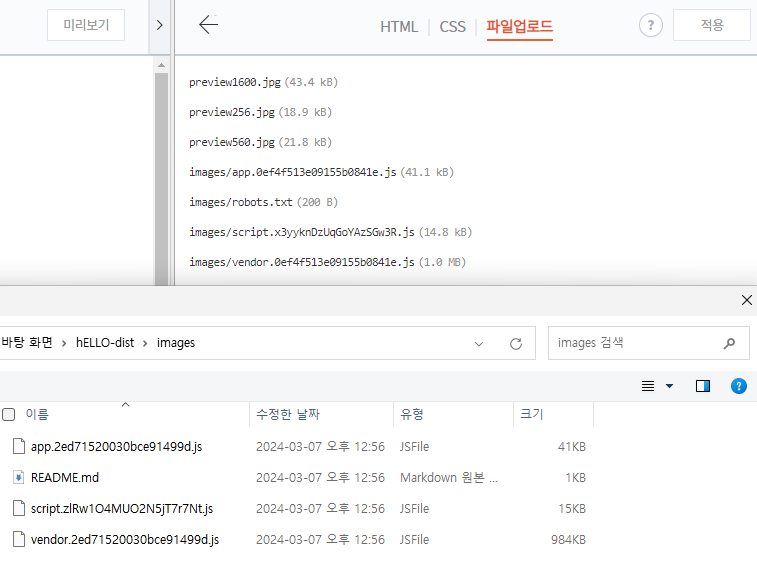Click the images 검색 search field
This screenshot has height=573, width=757.
(648, 343)
